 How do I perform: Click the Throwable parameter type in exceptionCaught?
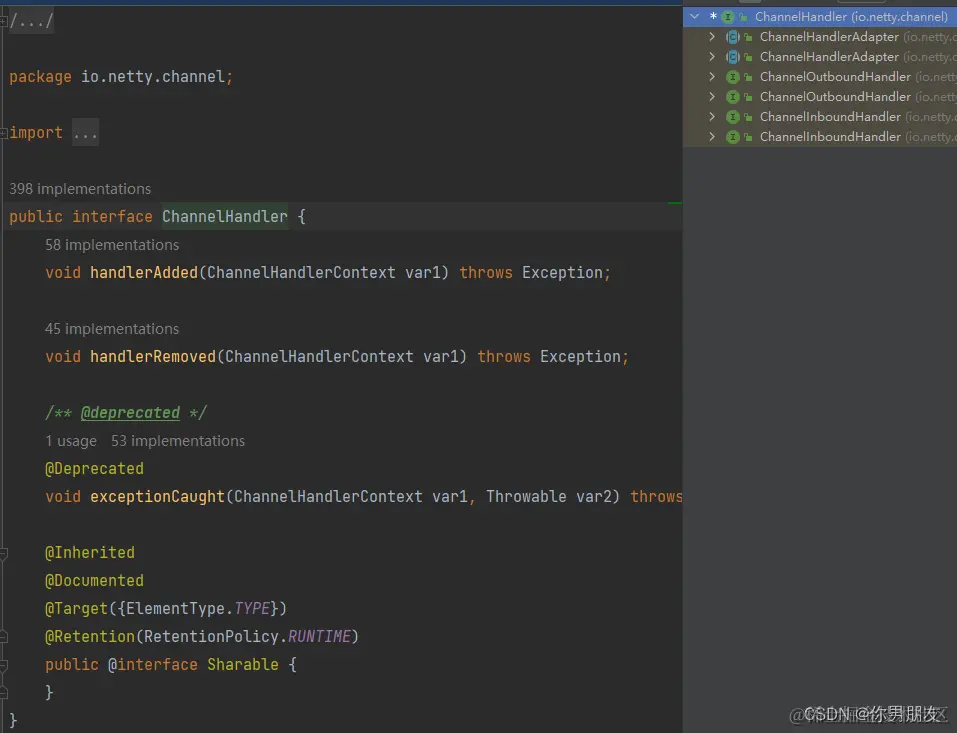(x=526, y=497)
